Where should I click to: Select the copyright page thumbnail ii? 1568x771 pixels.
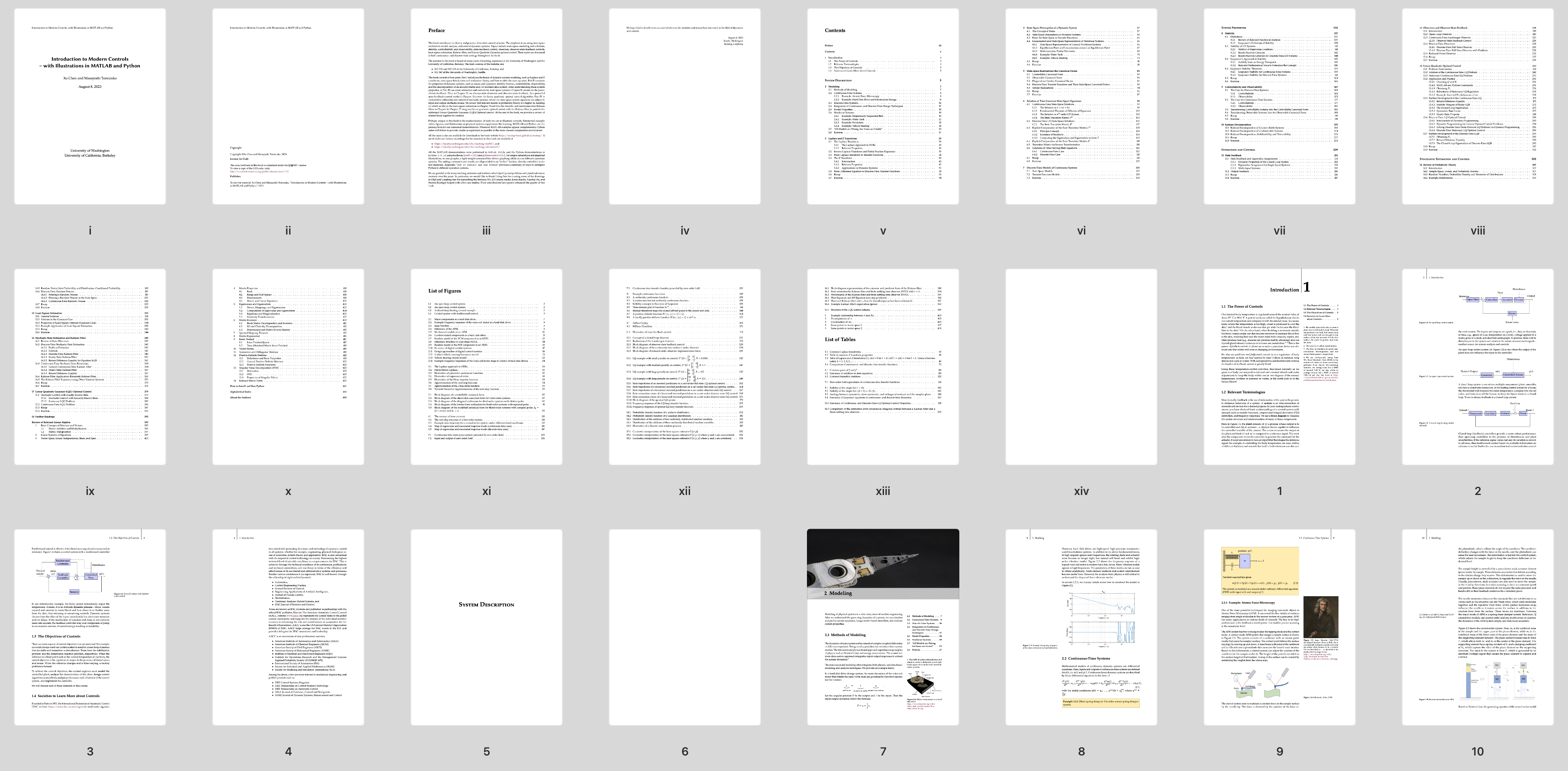(288, 106)
